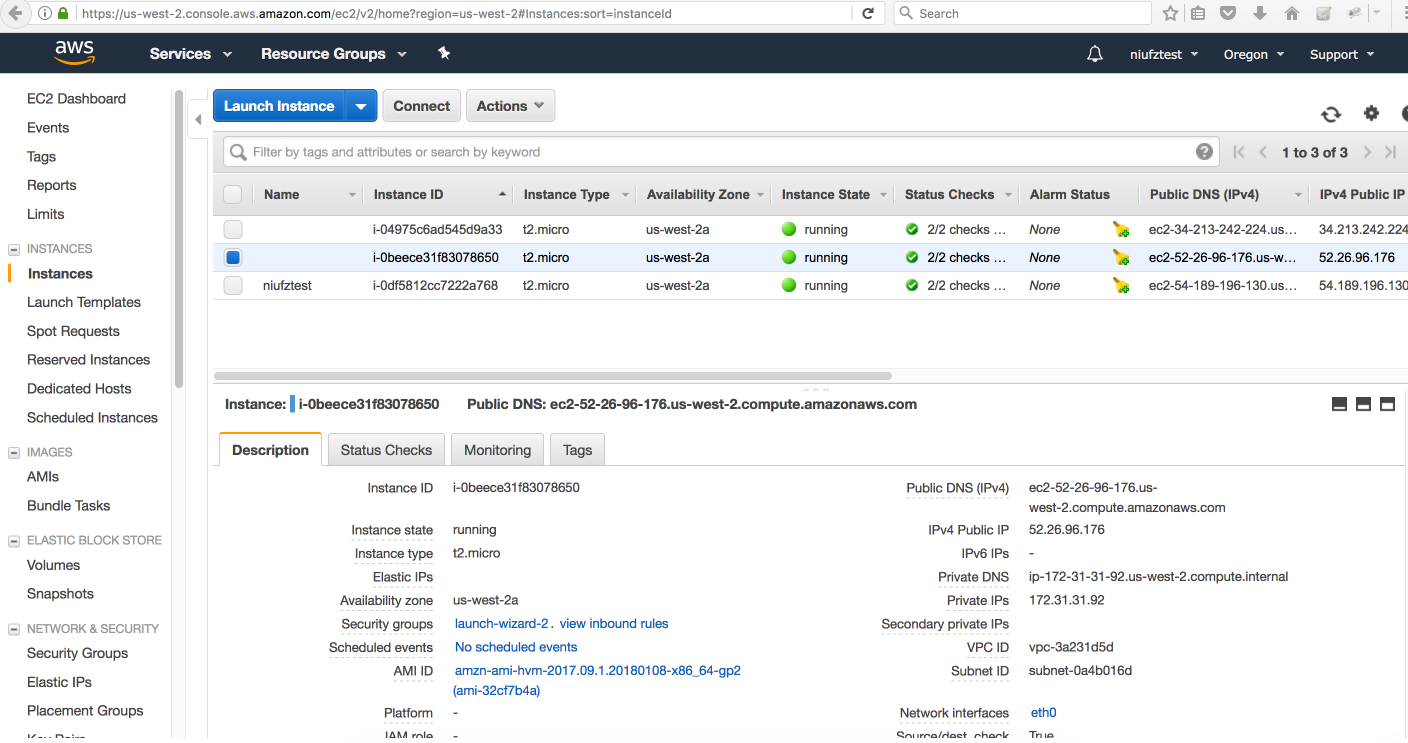Open Support menu

click(1342, 54)
